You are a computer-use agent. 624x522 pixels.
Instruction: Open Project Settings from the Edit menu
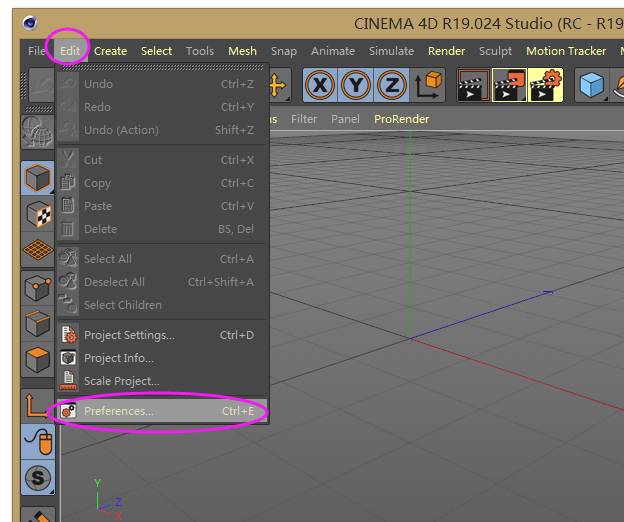162,335
